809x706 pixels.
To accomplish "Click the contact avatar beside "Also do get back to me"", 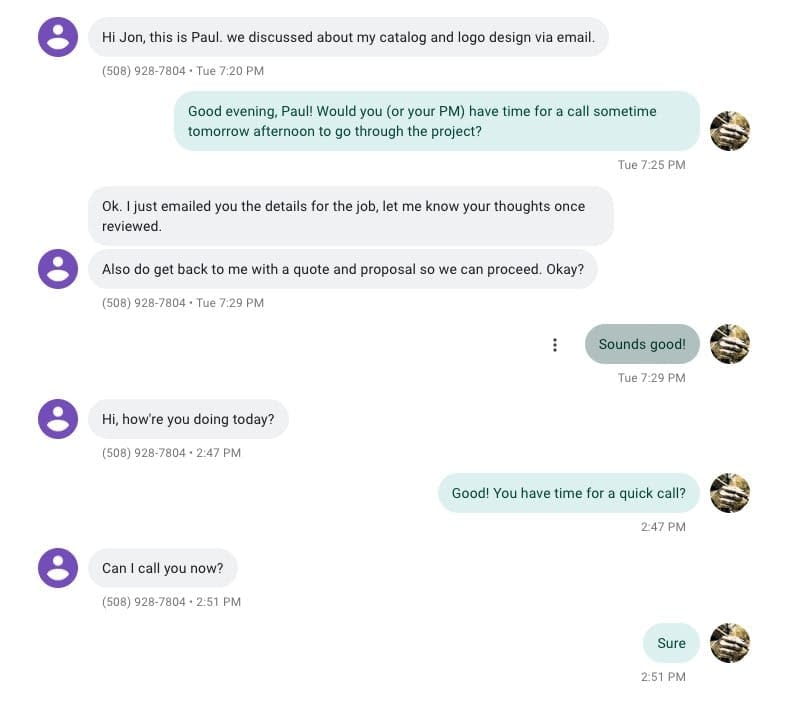I will tap(58, 269).
